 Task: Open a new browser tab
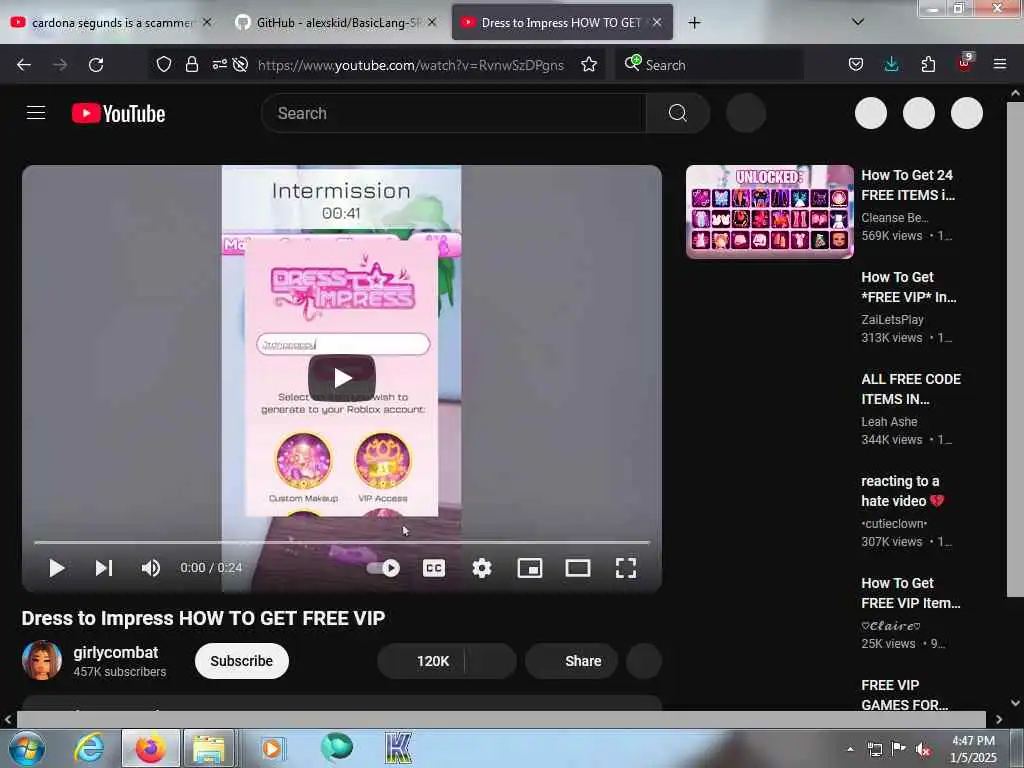[694, 22]
